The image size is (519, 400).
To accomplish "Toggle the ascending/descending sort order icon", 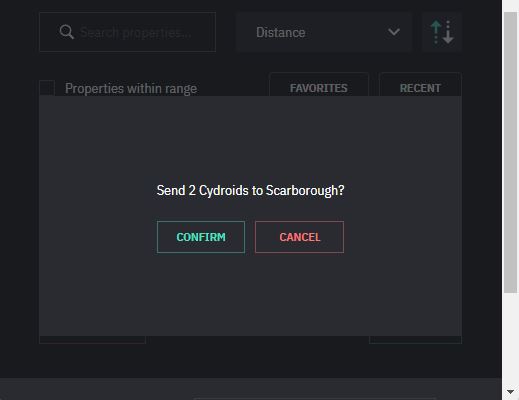I will coord(442,32).
